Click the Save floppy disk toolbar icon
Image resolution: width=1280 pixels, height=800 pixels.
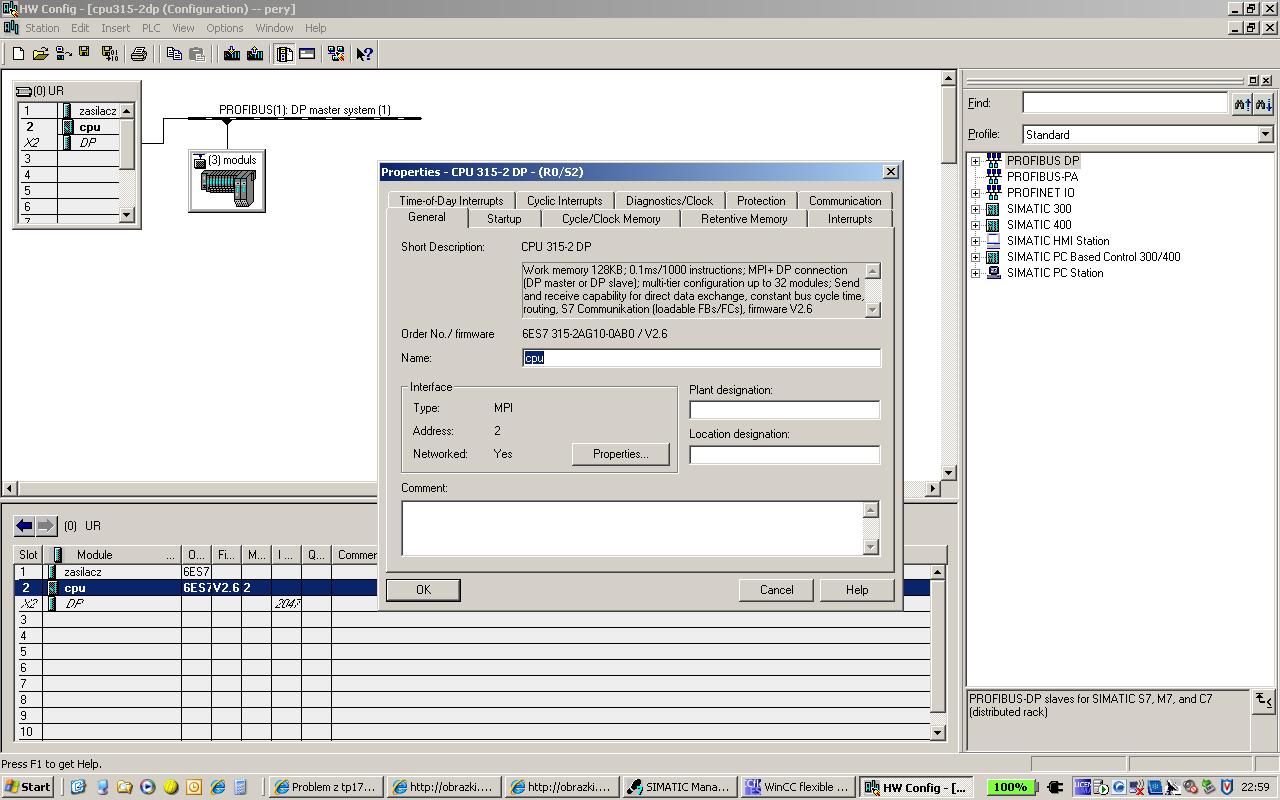click(x=85, y=54)
